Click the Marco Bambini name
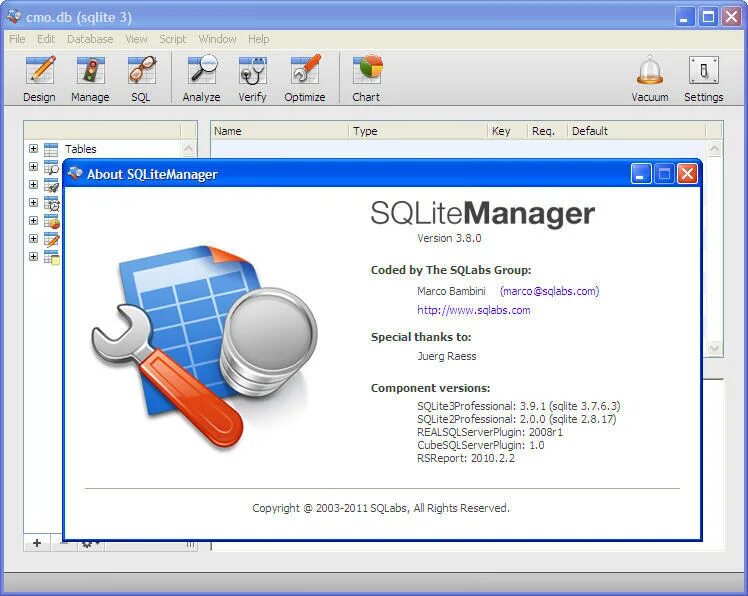The width and height of the screenshot is (748, 596). [x=451, y=291]
